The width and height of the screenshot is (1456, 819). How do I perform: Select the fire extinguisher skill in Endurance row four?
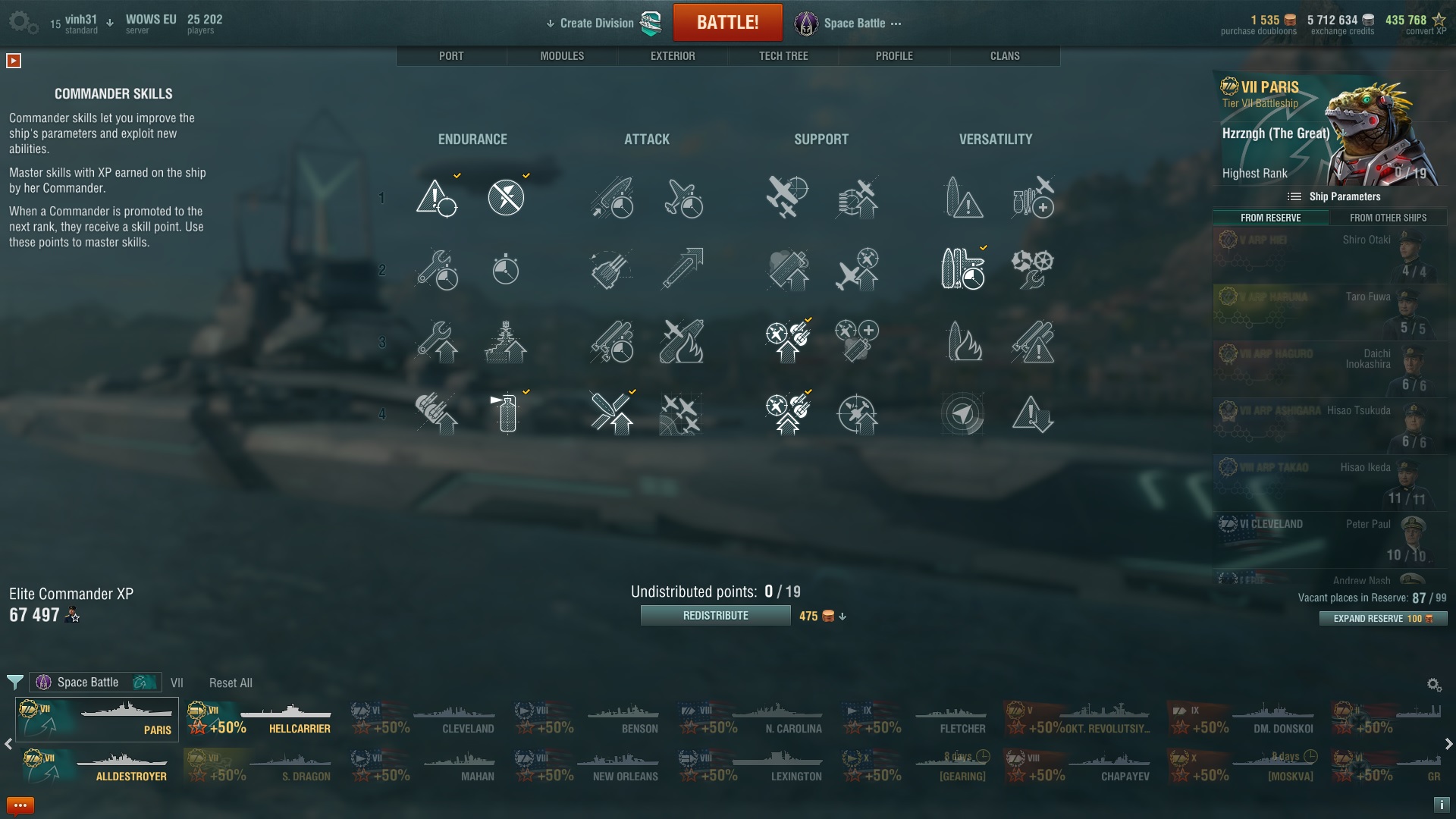507,413
